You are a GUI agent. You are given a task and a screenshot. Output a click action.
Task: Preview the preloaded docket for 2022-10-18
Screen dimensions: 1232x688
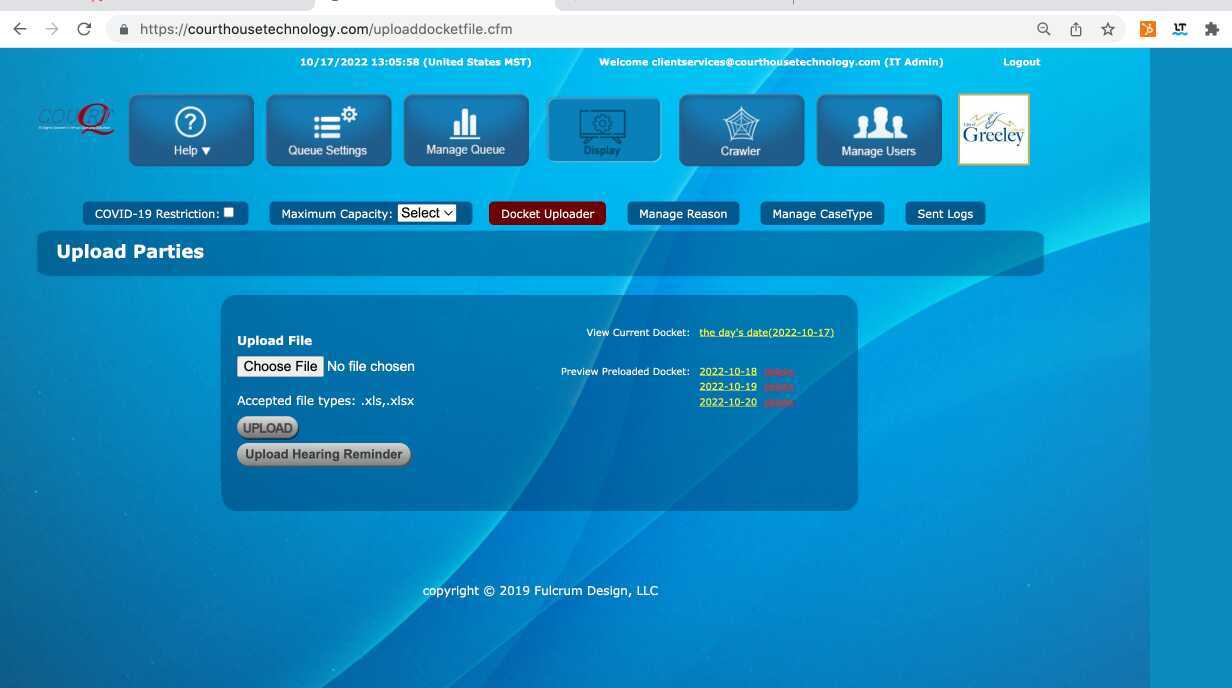728,370
